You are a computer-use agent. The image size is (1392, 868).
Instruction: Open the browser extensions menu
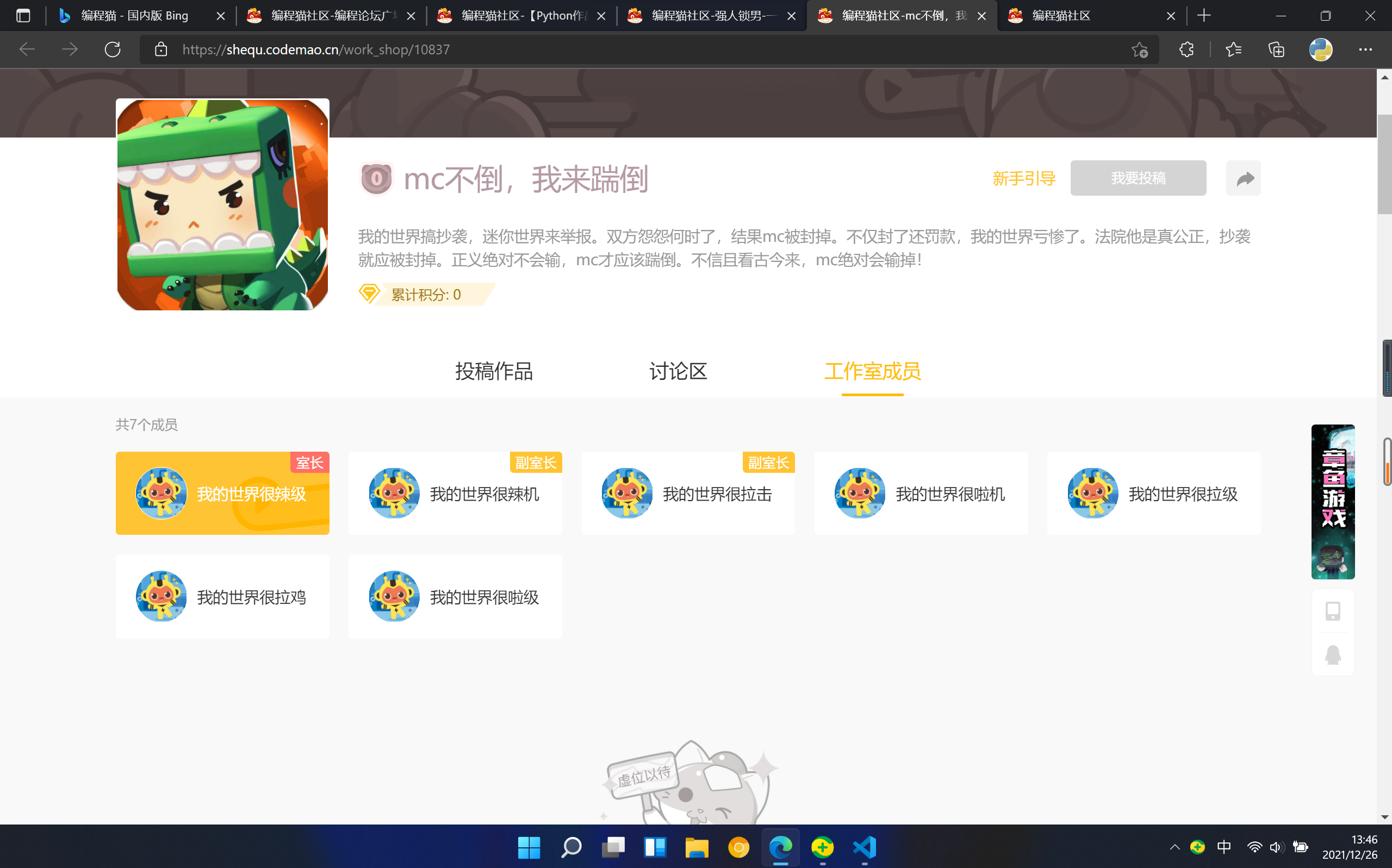[1186, 49]
